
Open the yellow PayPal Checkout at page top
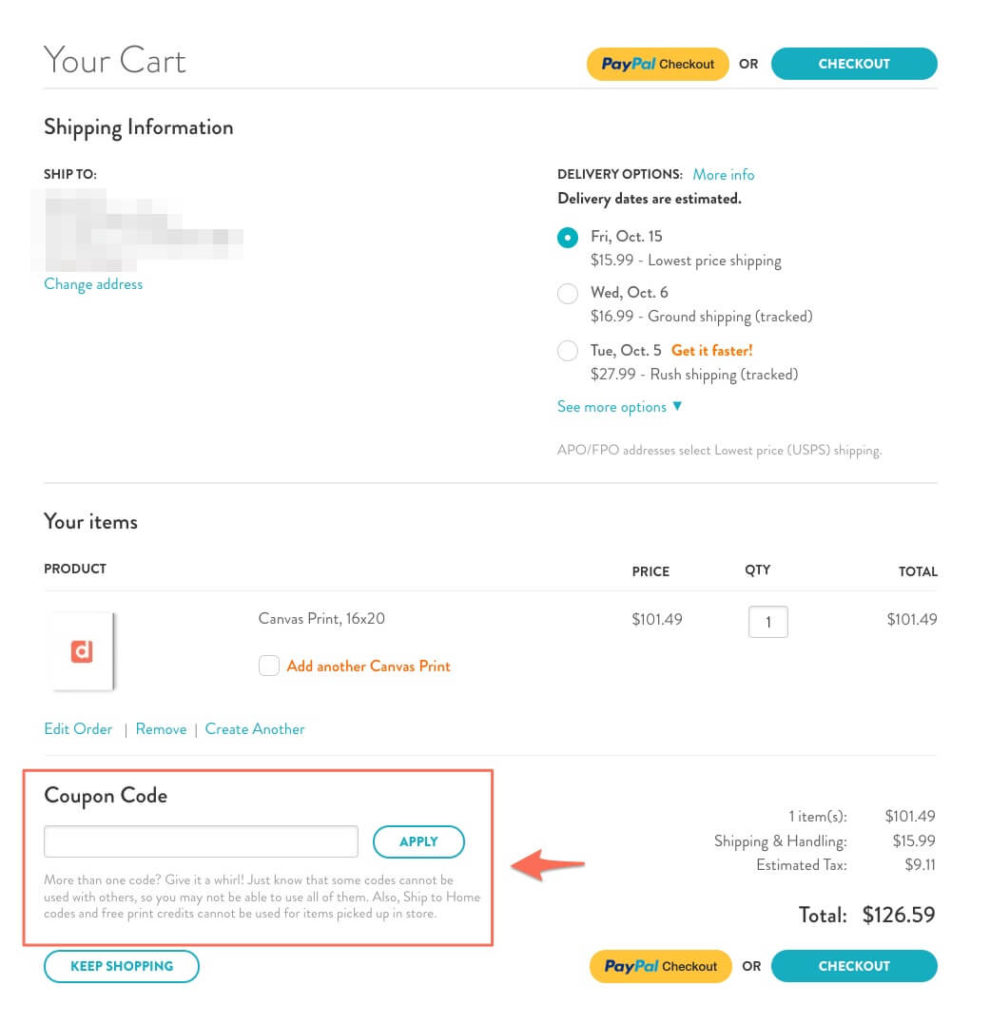[657, 63]
